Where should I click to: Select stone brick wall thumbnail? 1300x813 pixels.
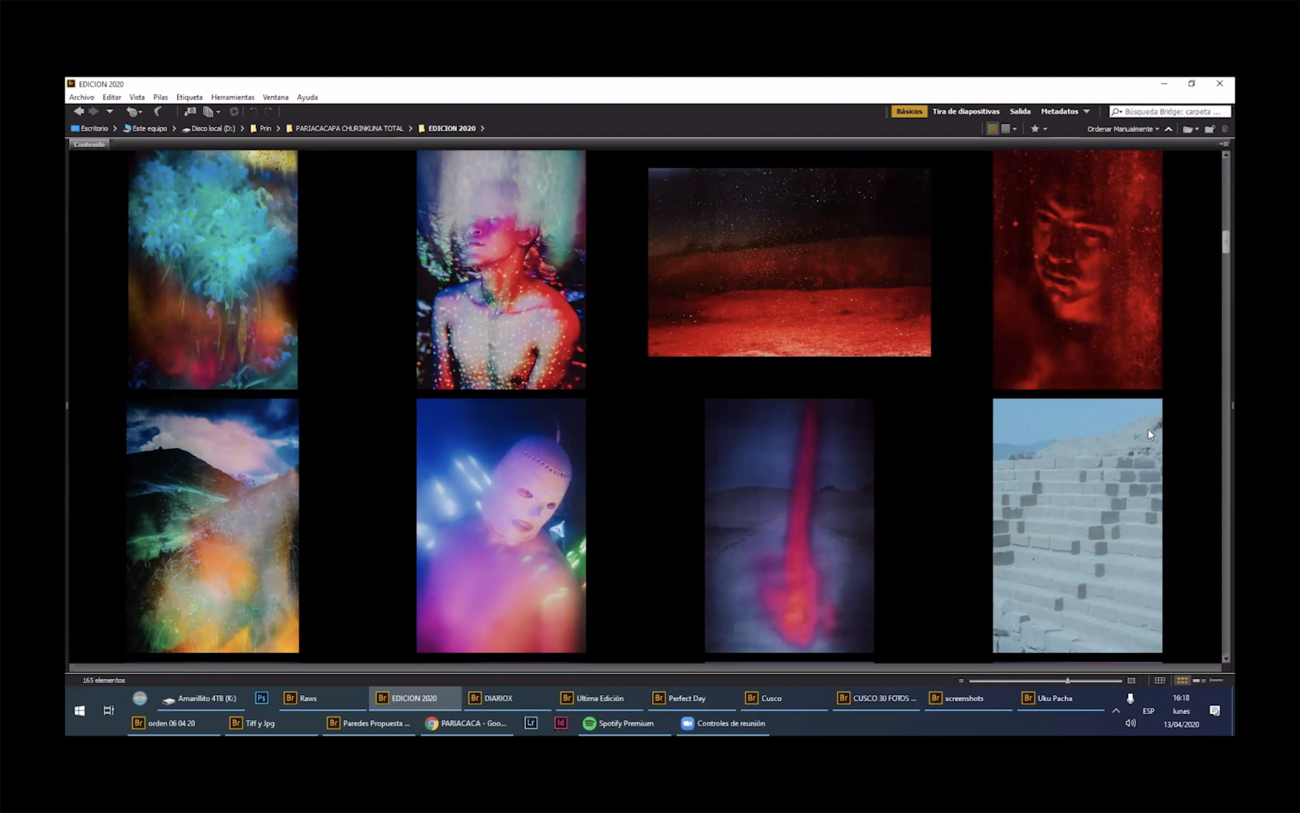click(1077, 526)
